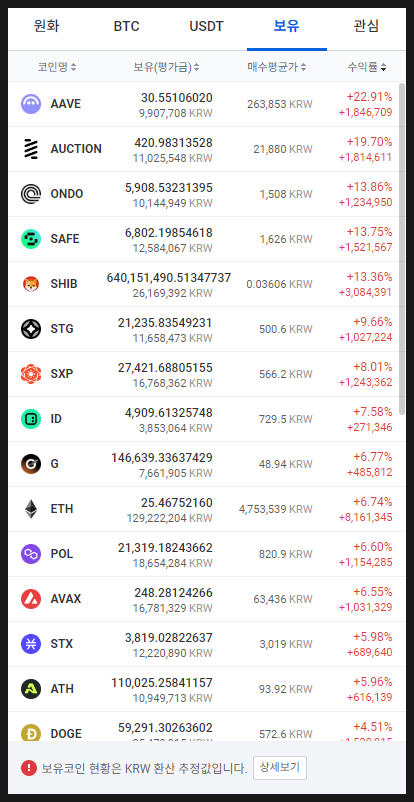Sort by 코인명 column header

tap(57, 67)
